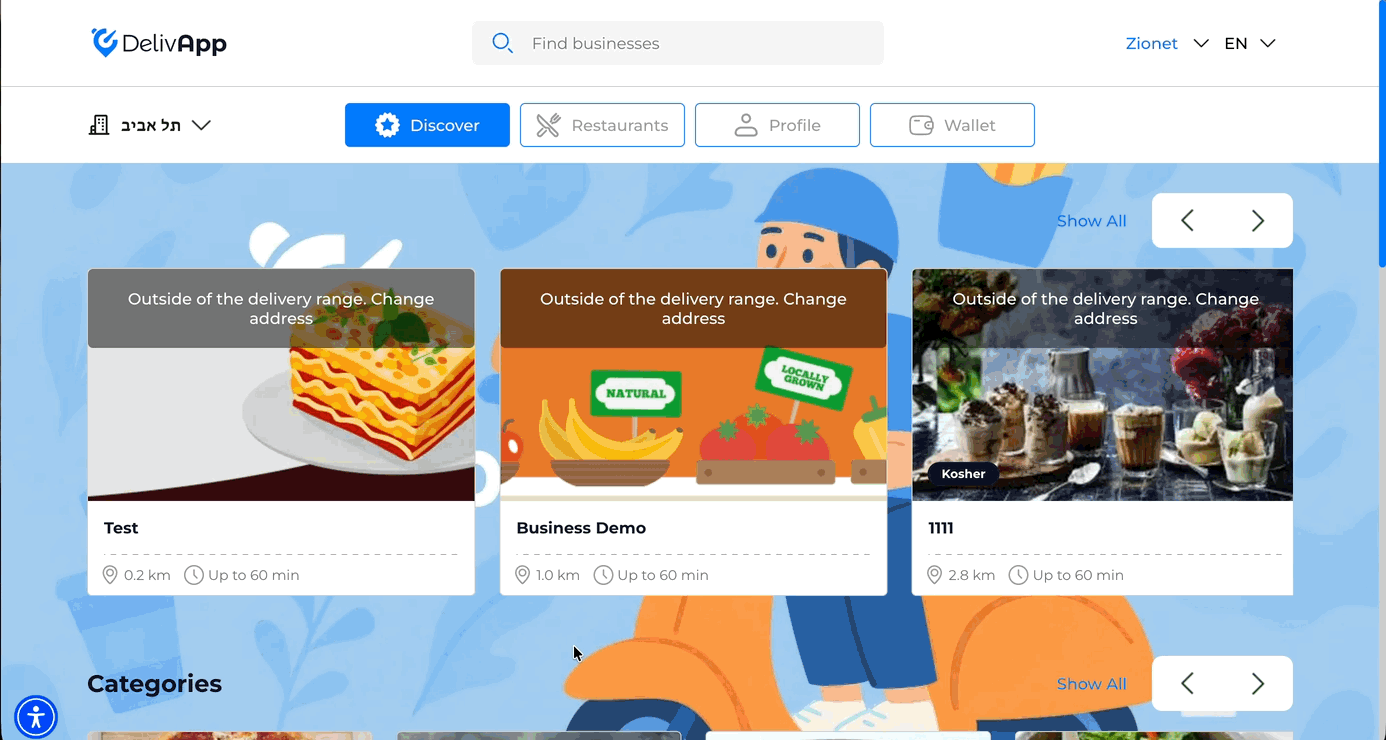The width and height of the screenshot is (1386, 740).
Task: Click Categories next right arrow
Action: pyautogui.click(x=1258, y=684)
